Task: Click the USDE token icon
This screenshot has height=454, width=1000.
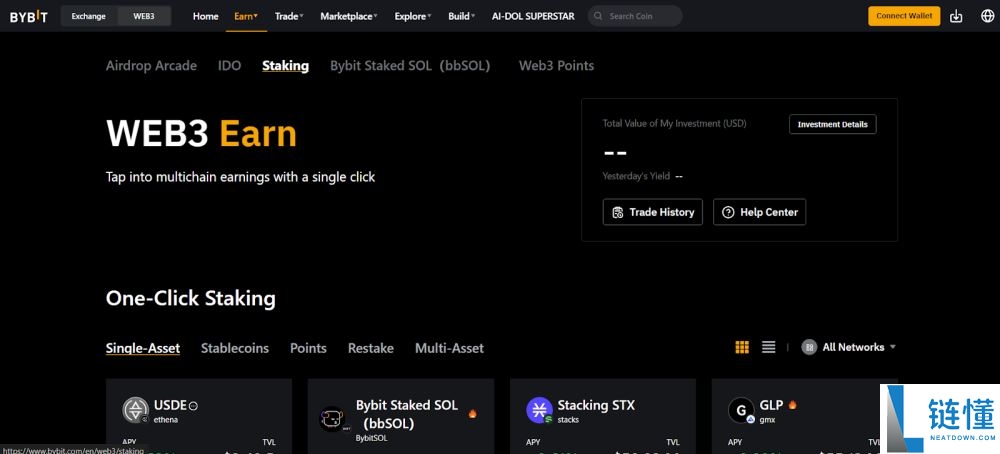Action: click(135, 410)
